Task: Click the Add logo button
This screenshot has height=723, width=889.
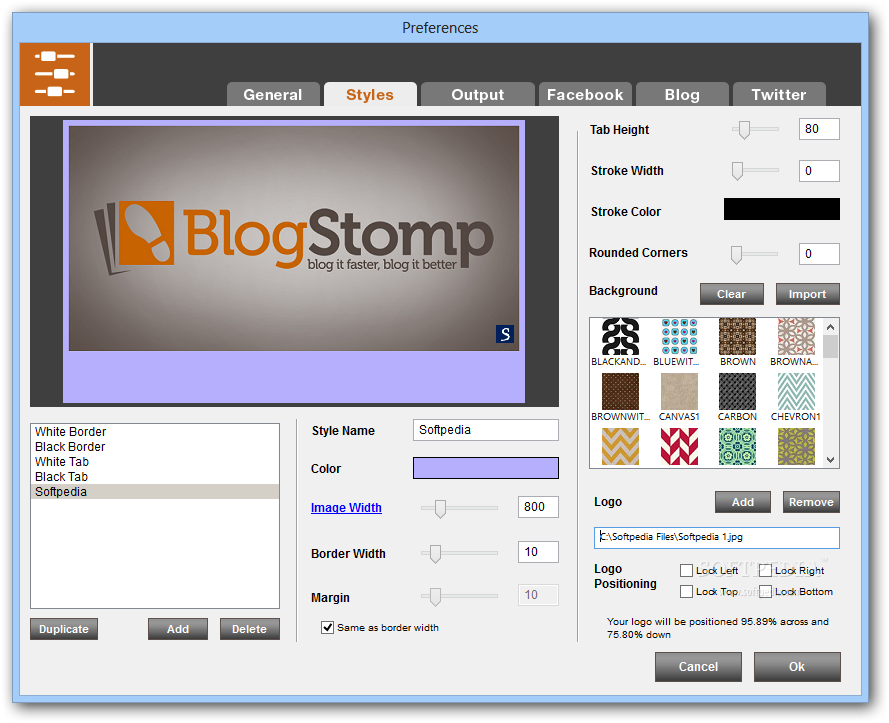Action: pyautogui.click(x=743, y=502)
